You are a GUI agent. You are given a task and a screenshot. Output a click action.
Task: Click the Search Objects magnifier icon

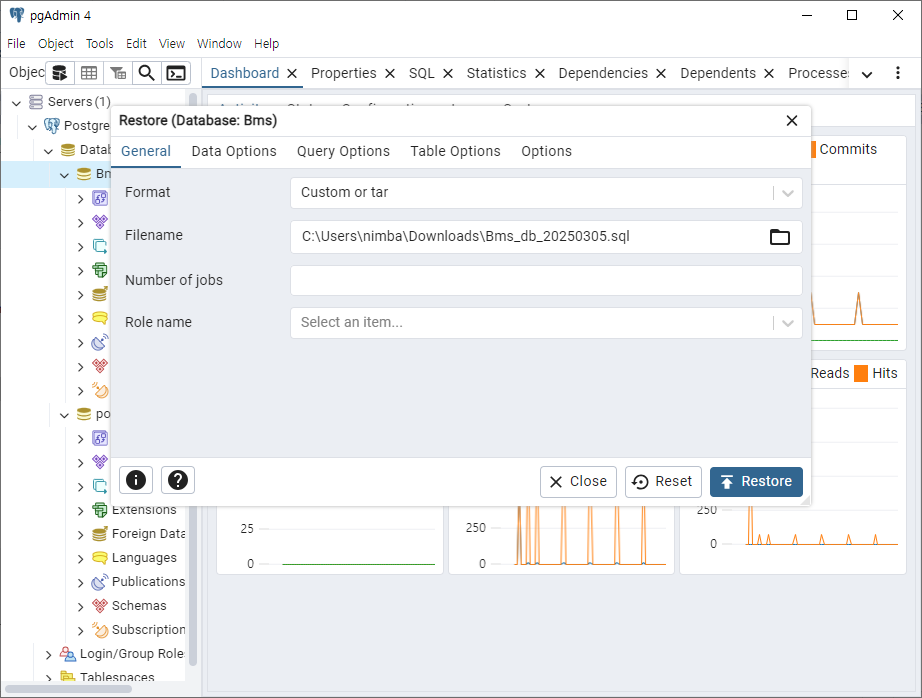coord(146,73)
